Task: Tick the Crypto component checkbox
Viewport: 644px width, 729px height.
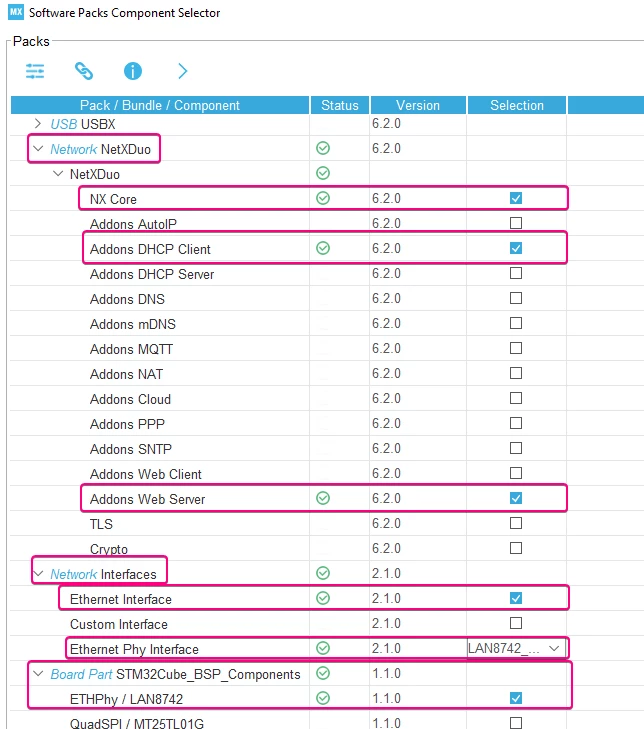Action: point(516,548)
